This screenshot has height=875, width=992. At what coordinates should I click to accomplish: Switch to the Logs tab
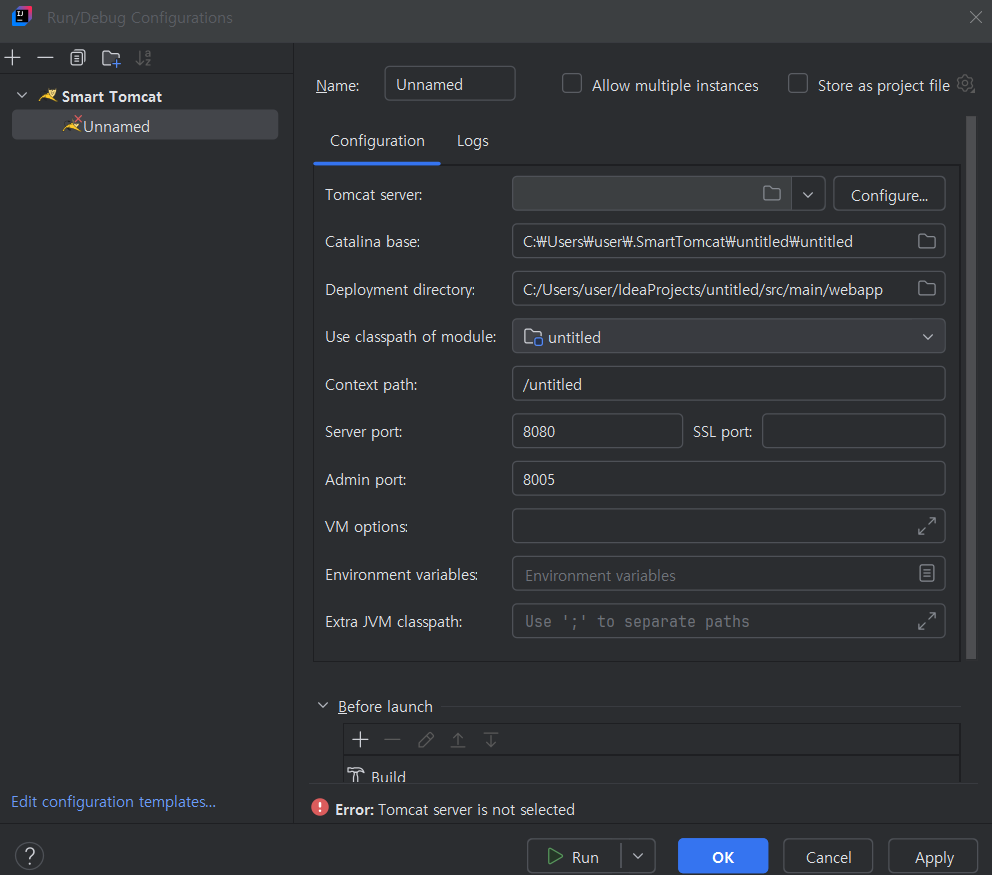[473, 140]
